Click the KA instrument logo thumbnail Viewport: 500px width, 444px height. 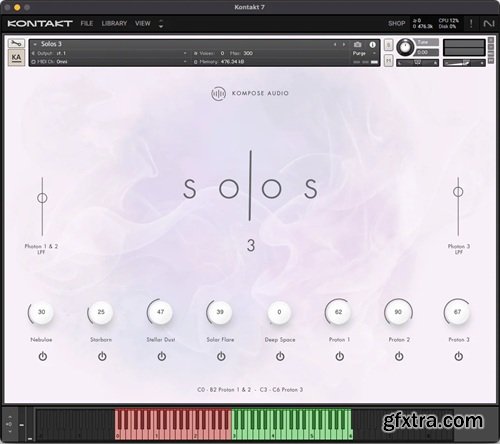coord(16,58)
